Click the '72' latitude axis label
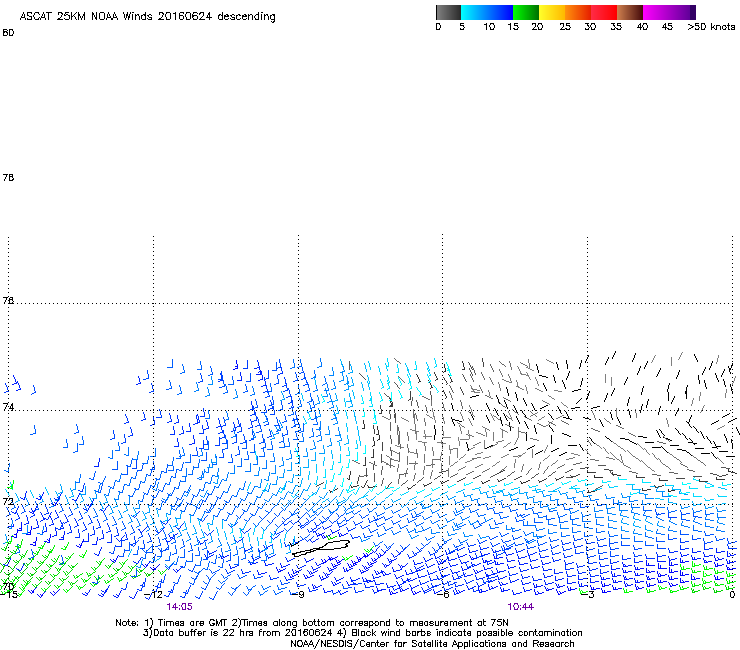Image resolution: width=740 pixels, height=650 pixels. point(8,501)
